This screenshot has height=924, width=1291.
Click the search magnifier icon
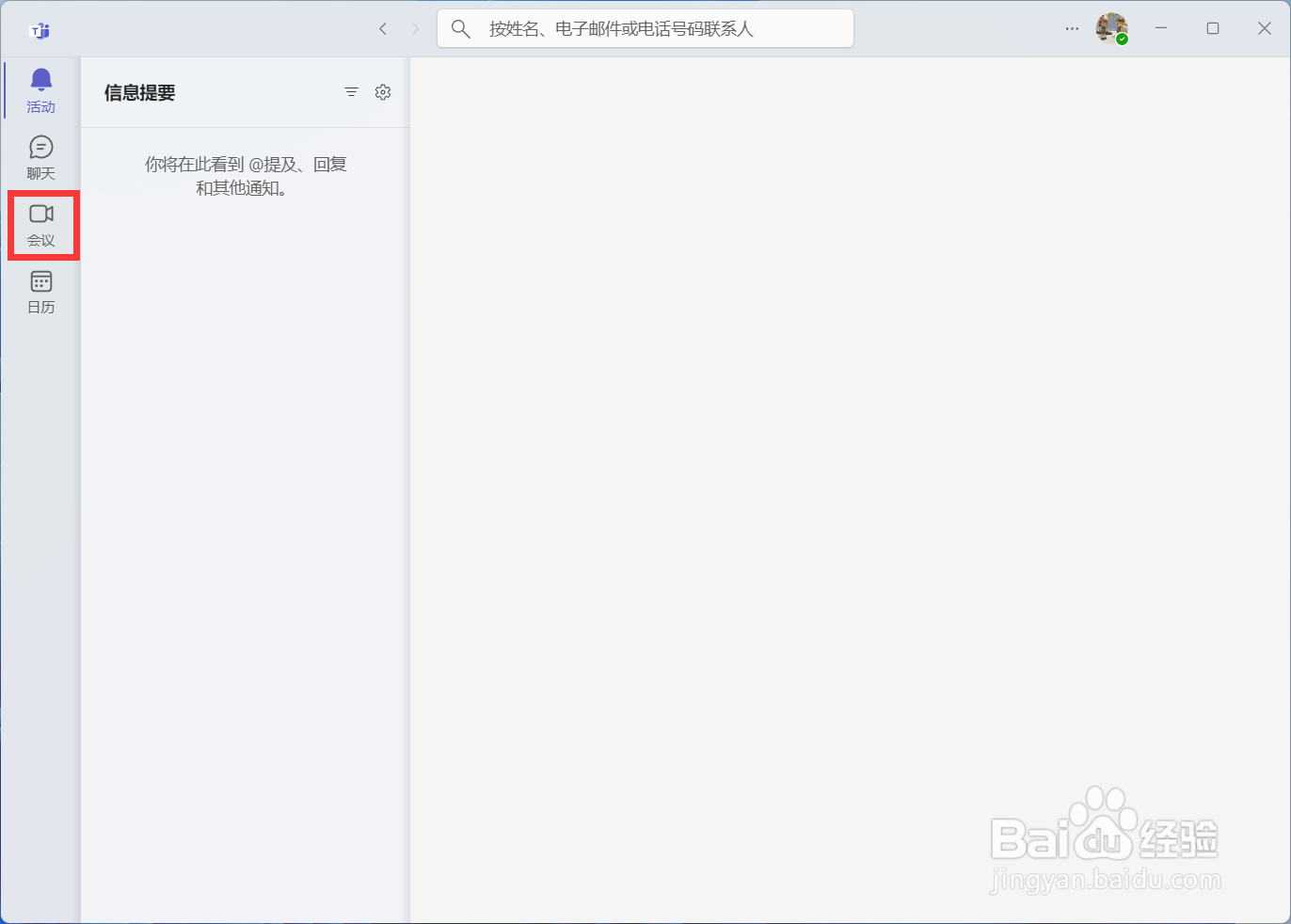click(460, 28)
